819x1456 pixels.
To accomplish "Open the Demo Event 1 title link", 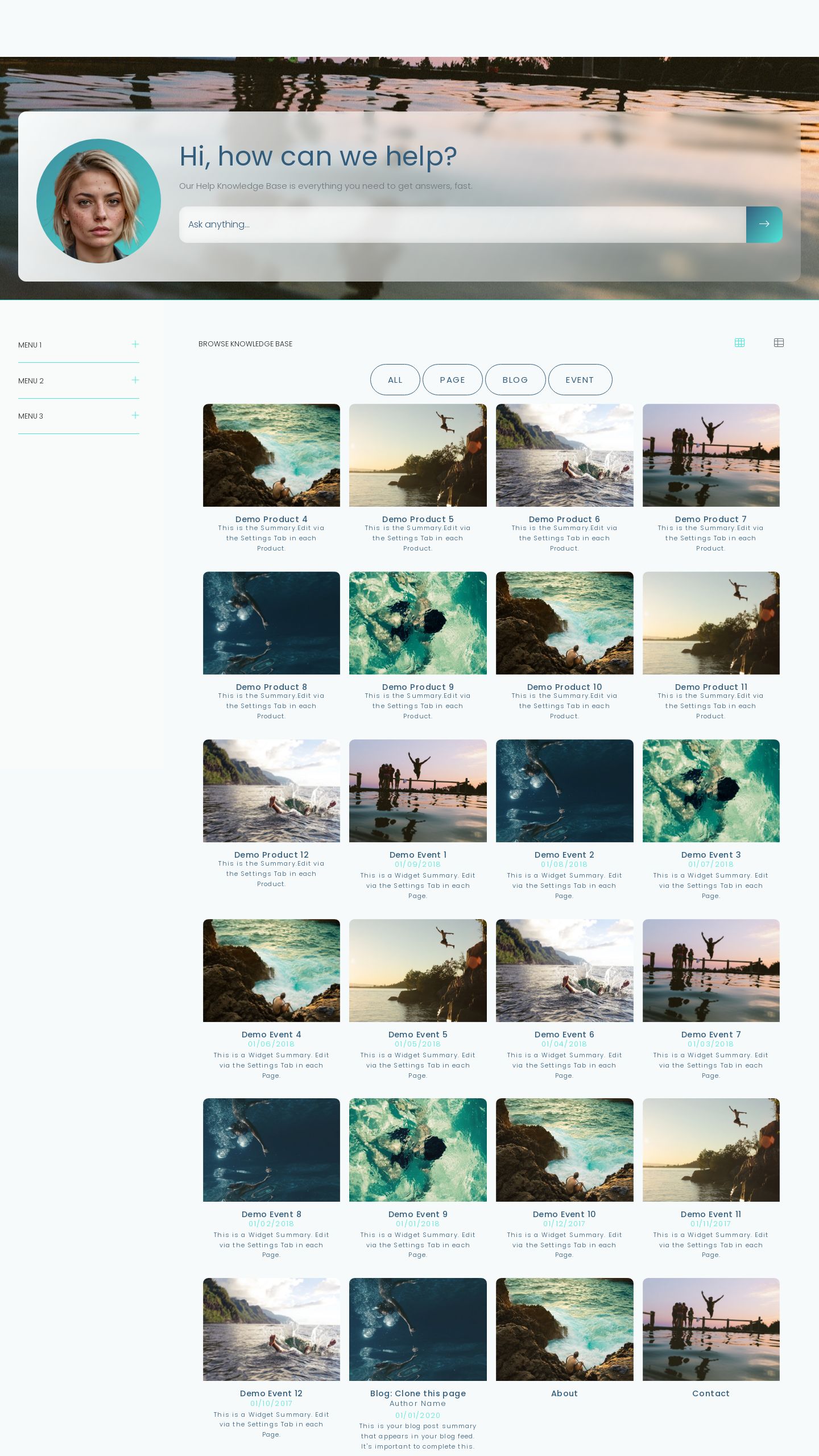I will pos(417,854).
